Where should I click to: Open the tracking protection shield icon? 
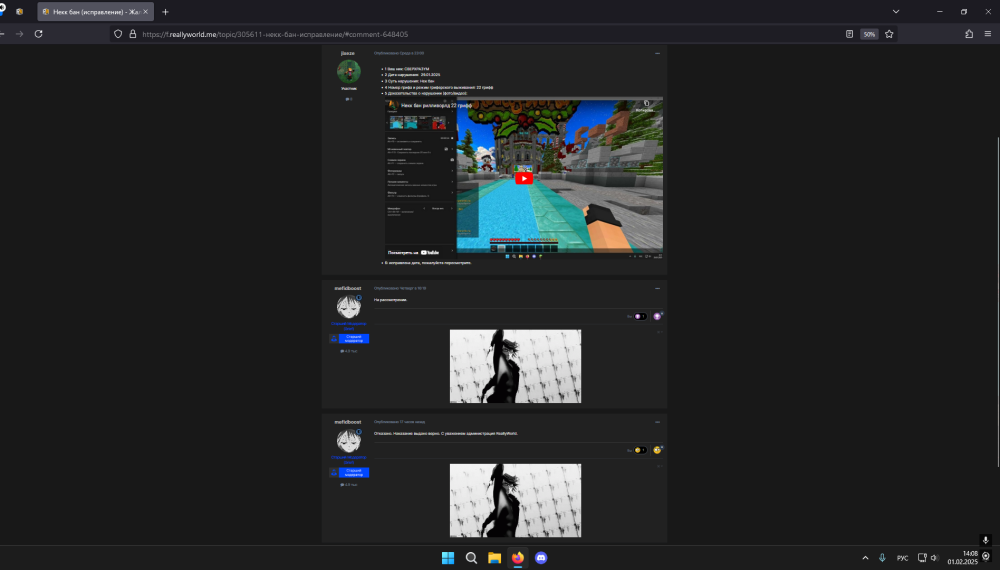click(118, 34)
